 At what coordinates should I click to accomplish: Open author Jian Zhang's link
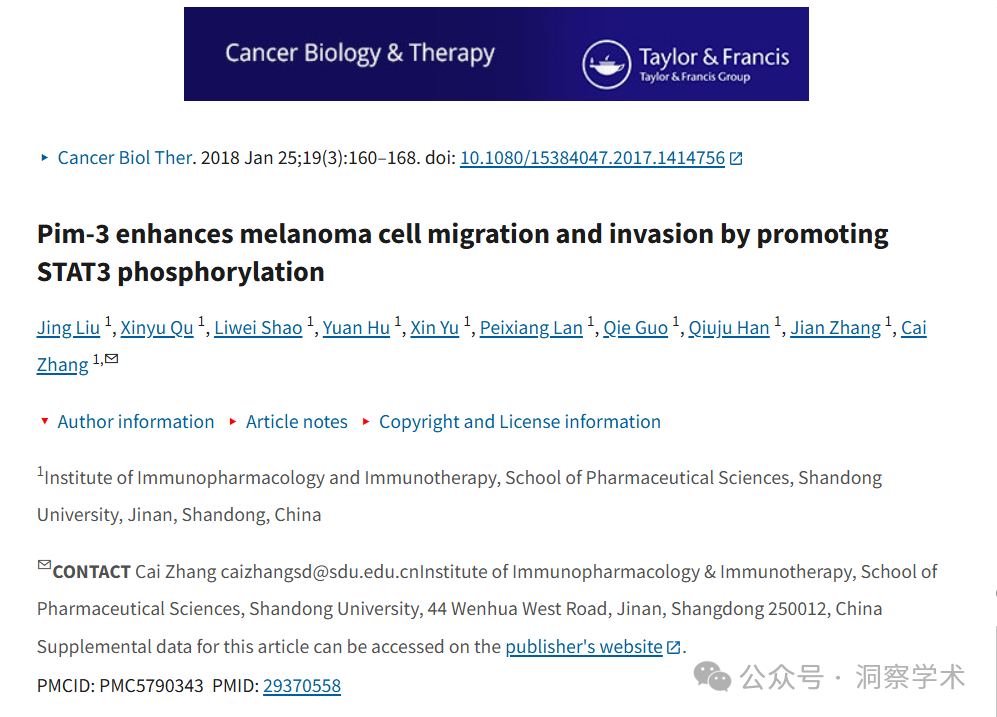[x=835, y=328]
